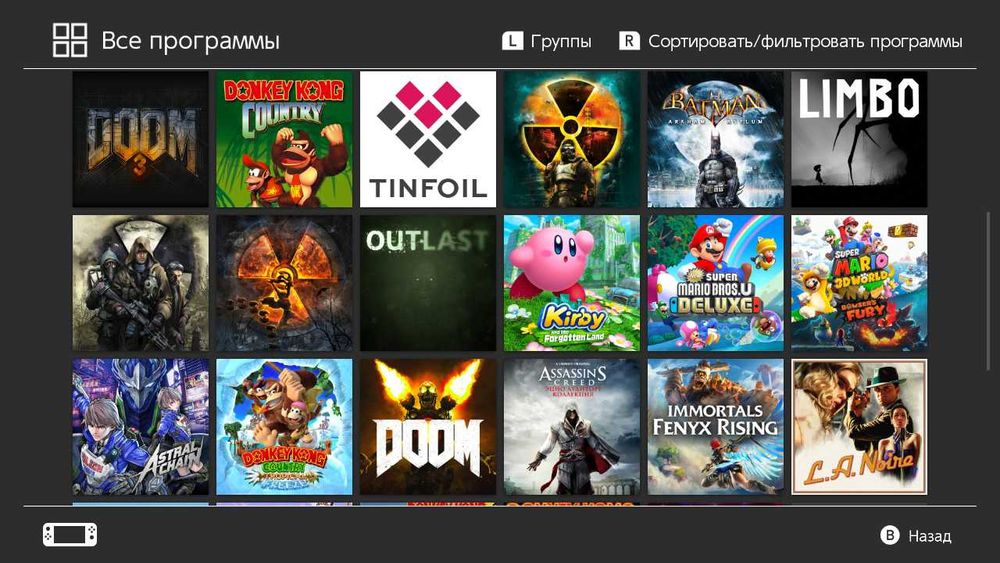Launch Batman Arkham Asylum
Viewport: 1000px width, 563px height.
716,139
